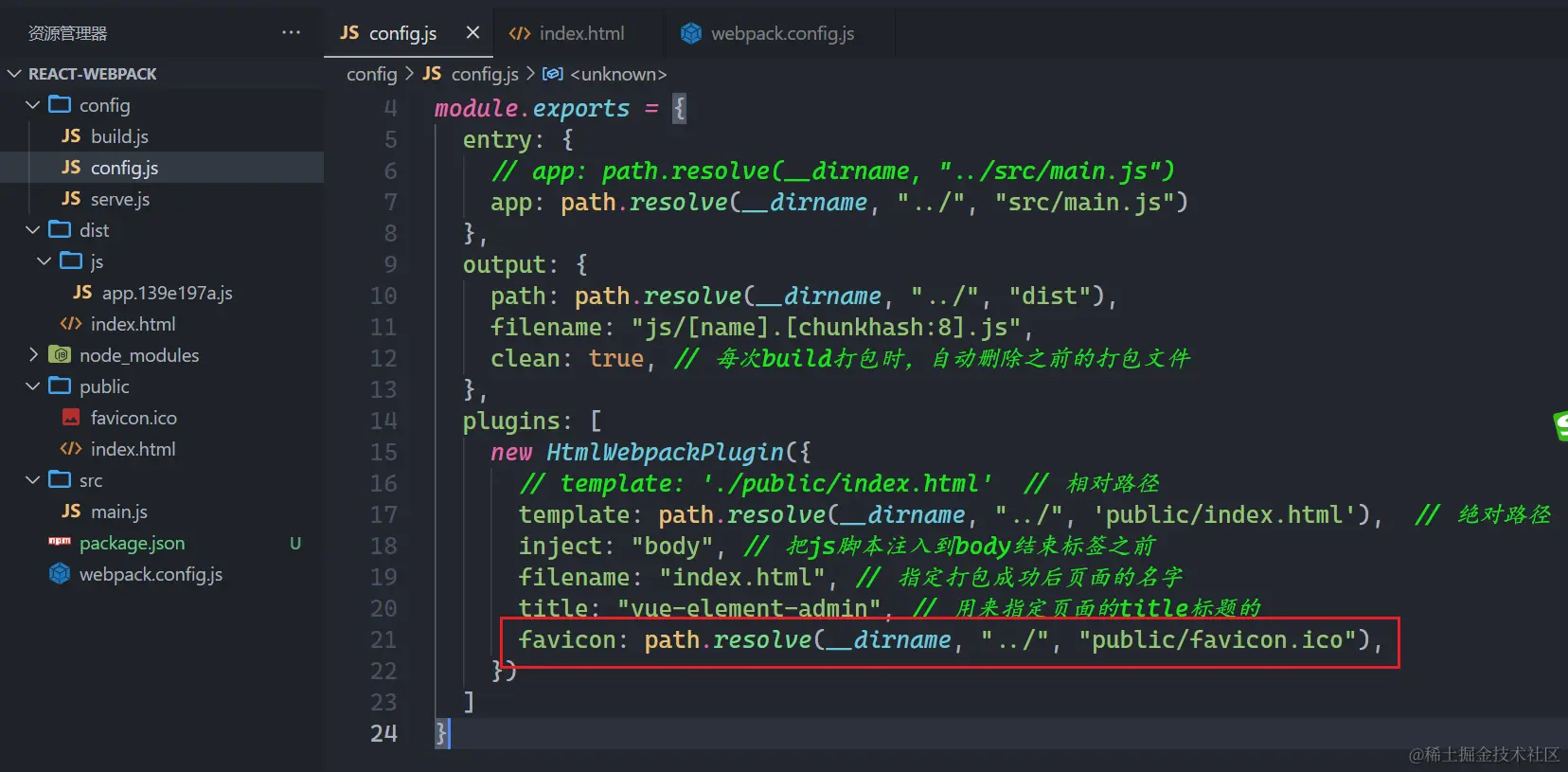The height and width of the screenshot is (772, 1568).
Task: Click the string "js/[name].[chunkhash:8].js"
Action: point(826,327)
